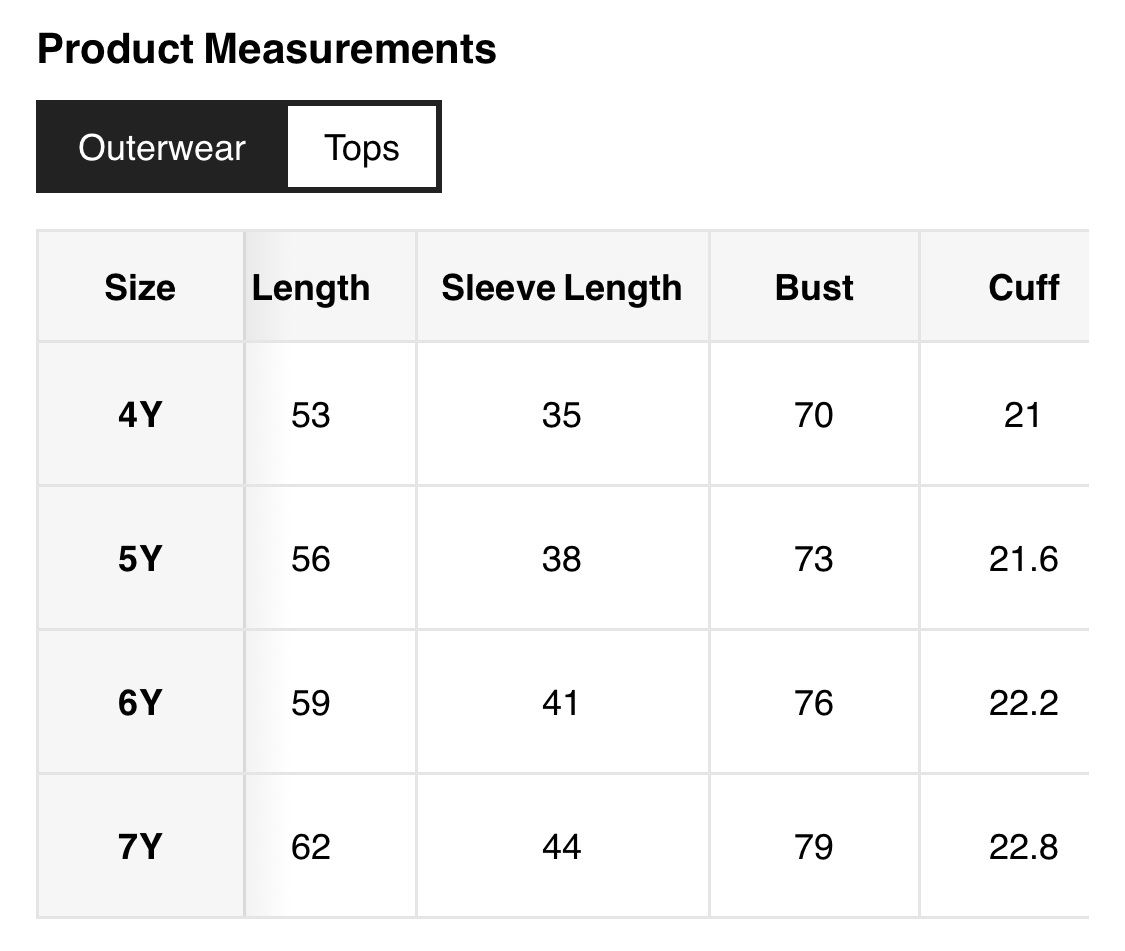This screenshot has height=951, width=1125.
Task: Click the Cuff column header
Action: tap(1023, 288)
